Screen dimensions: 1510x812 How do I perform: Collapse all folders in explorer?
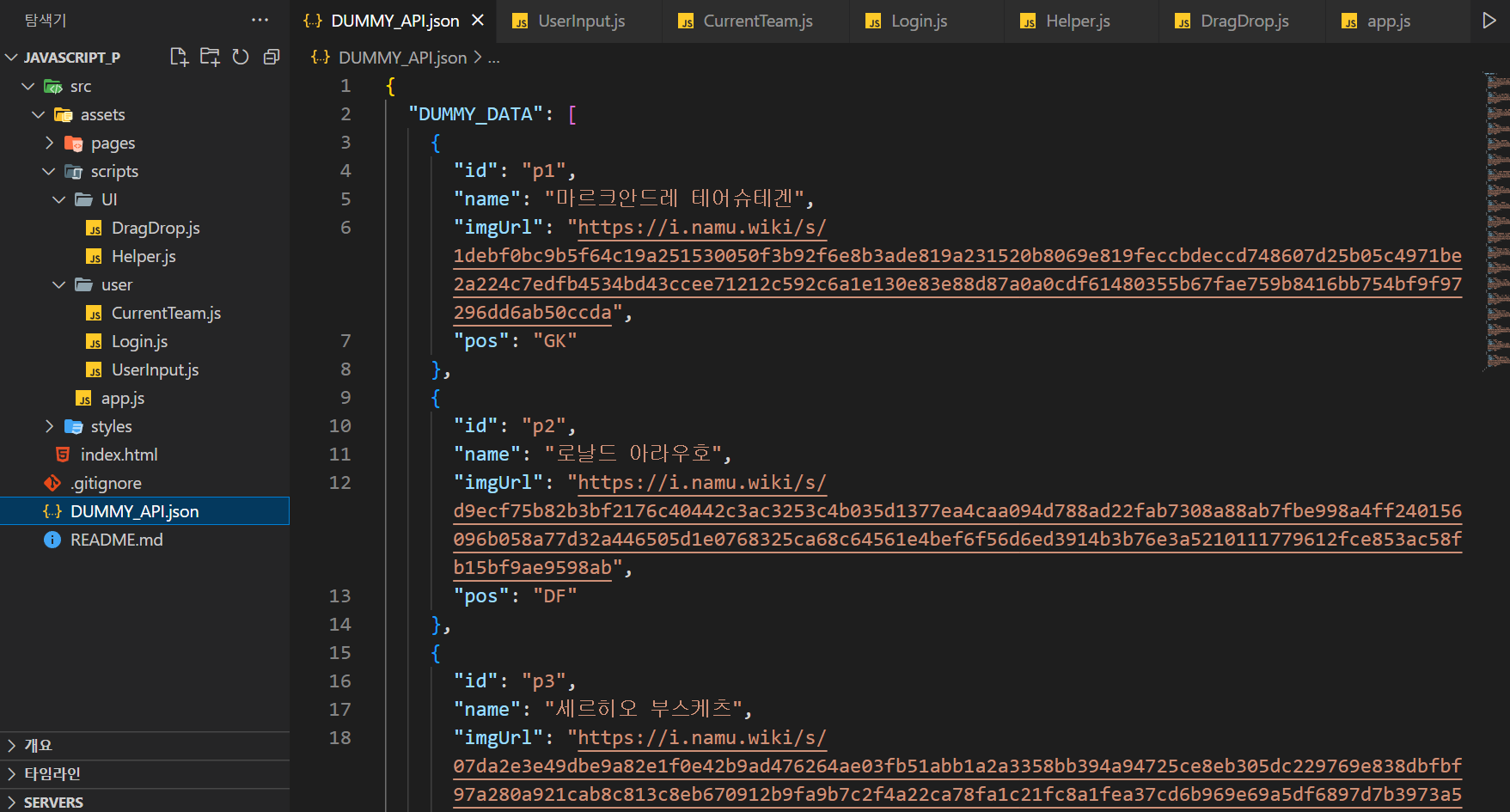click(272, 57)
